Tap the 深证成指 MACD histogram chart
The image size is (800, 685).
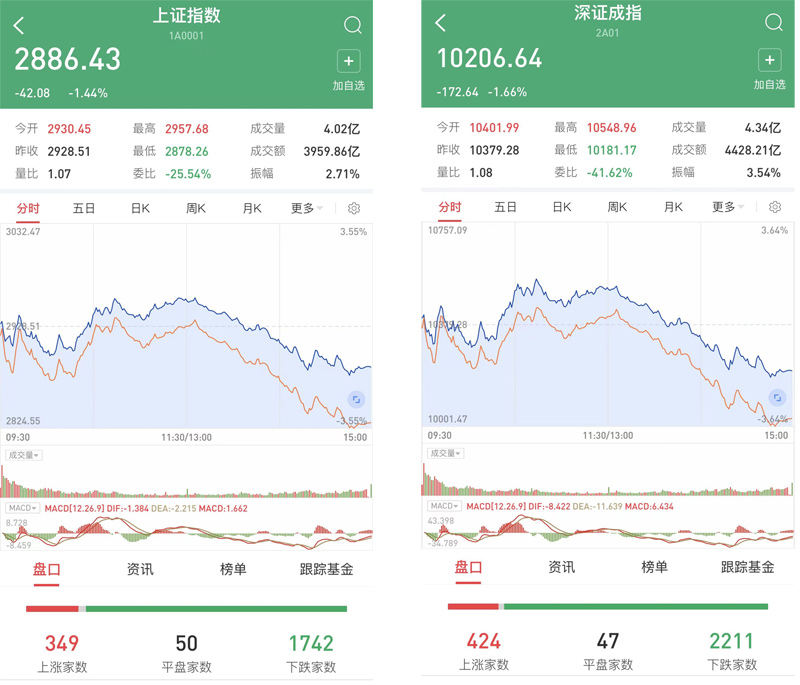(608, 530)
